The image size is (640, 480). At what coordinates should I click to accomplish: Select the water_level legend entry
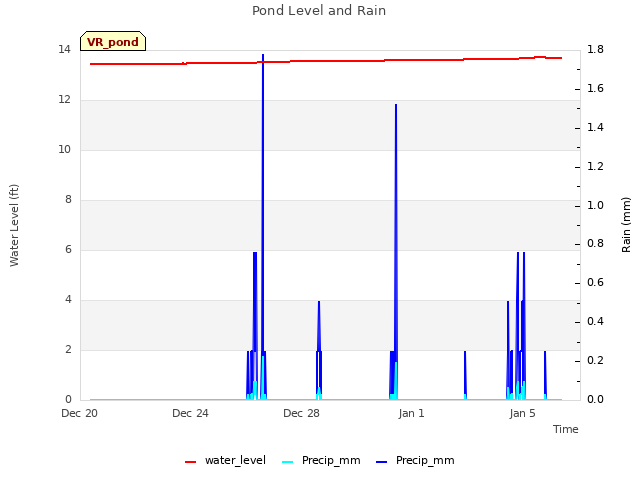point(225,460)
